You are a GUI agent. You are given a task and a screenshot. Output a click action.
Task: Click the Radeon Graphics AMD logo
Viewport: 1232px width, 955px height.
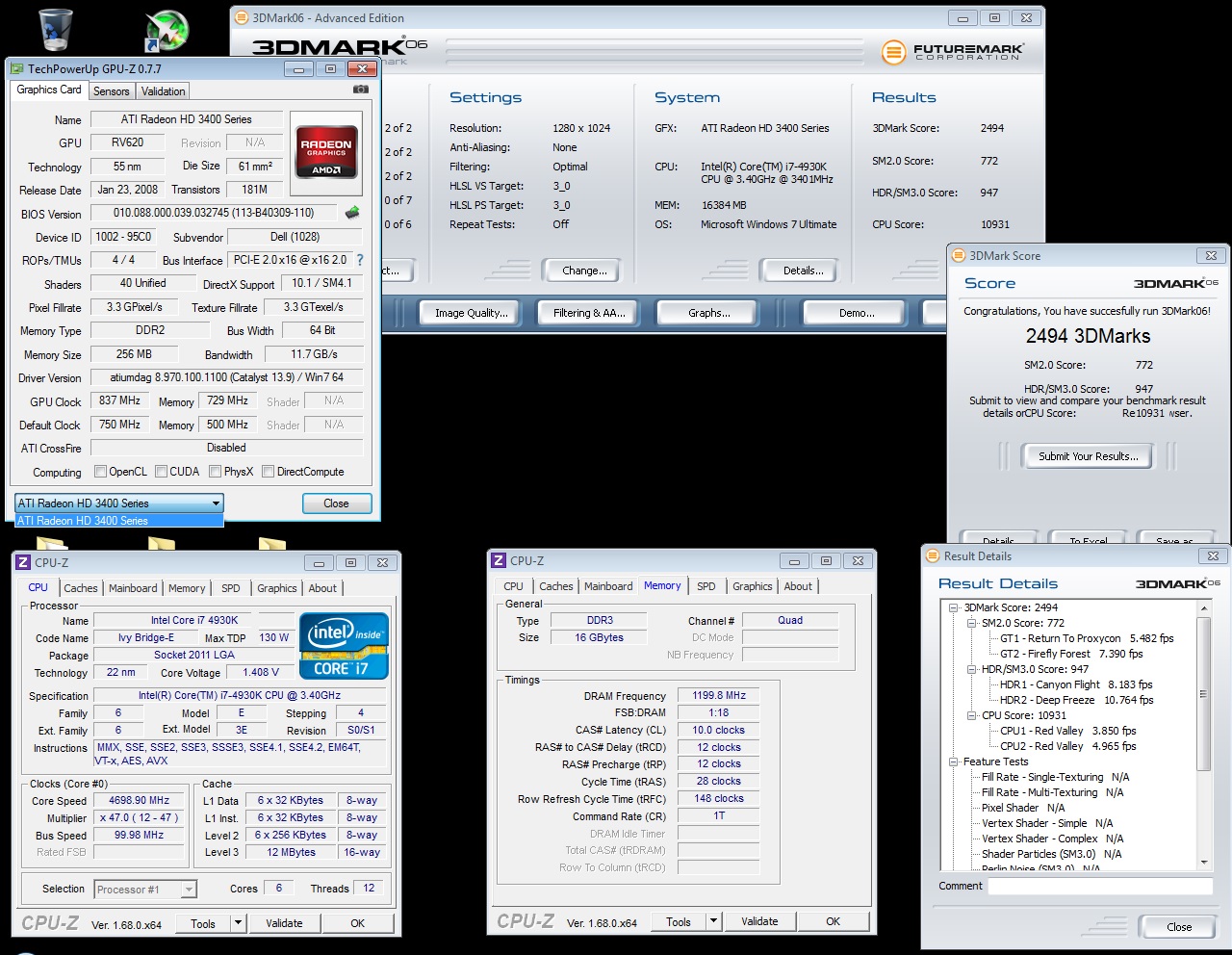coord(326,151)
